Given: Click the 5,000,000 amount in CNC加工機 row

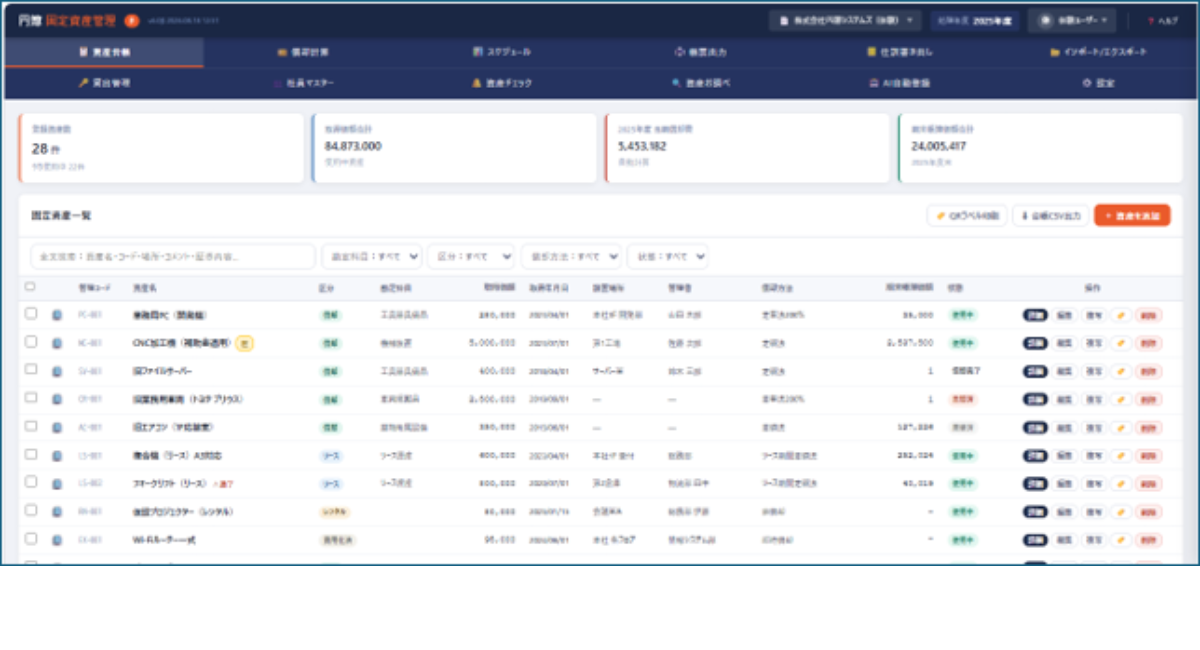Looking at the screenshot, I should click(492, 342).
